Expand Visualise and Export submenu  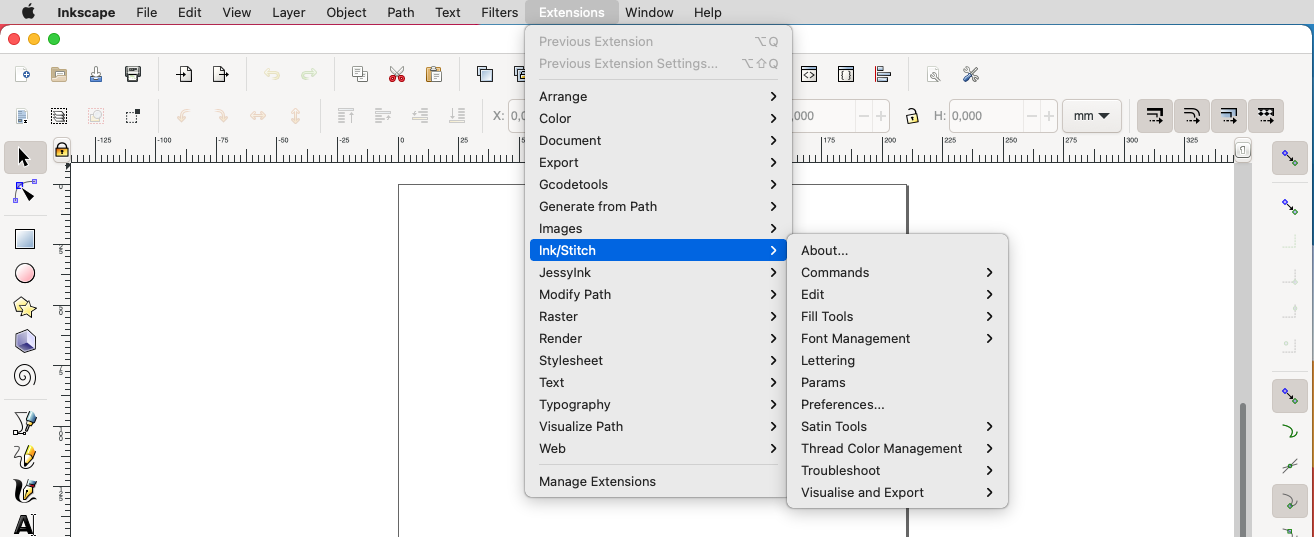coord(897,492)
